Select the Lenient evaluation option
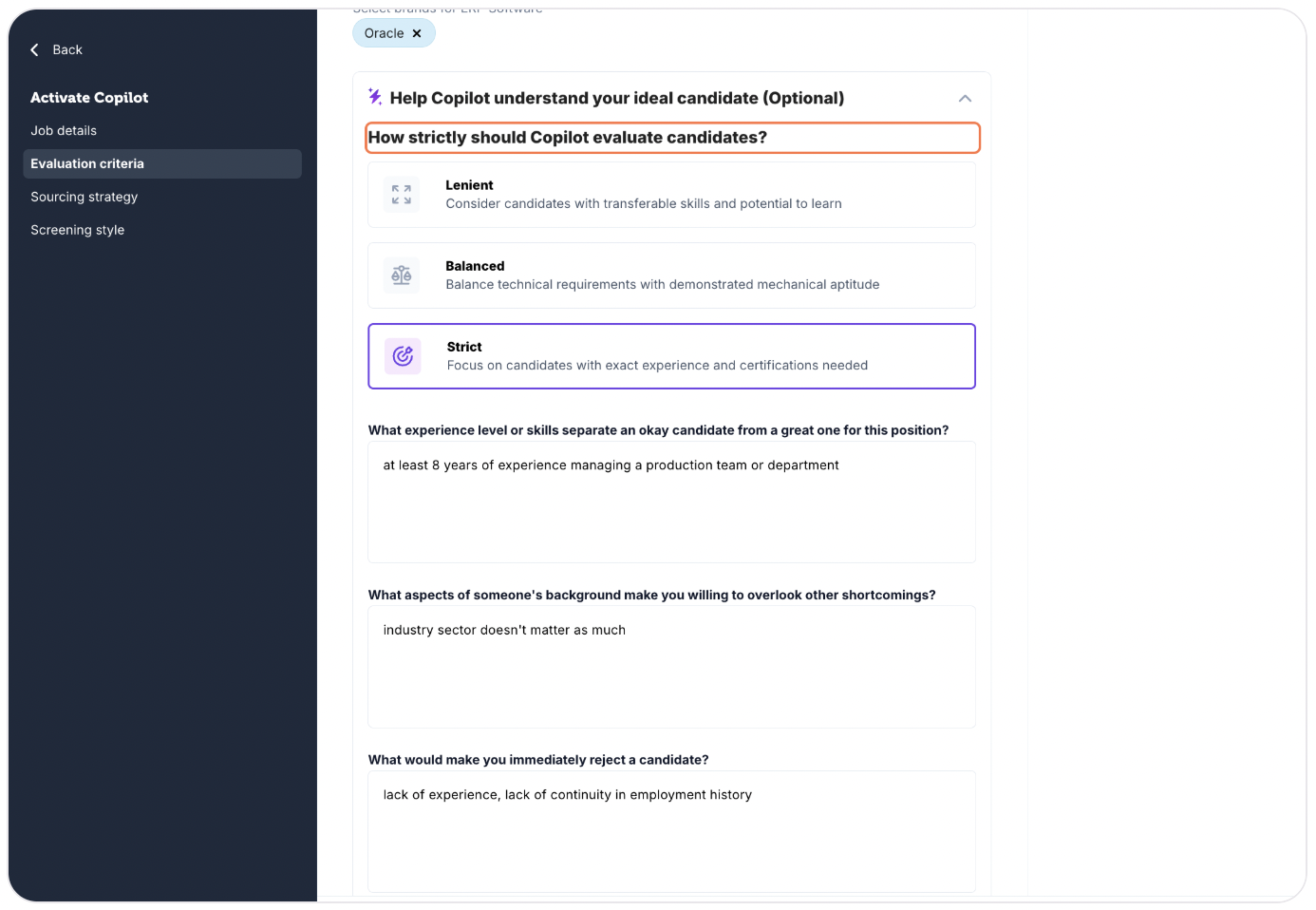Viewport: 1316px width, 910px height. pyautogui.click(x=671, y=195)
